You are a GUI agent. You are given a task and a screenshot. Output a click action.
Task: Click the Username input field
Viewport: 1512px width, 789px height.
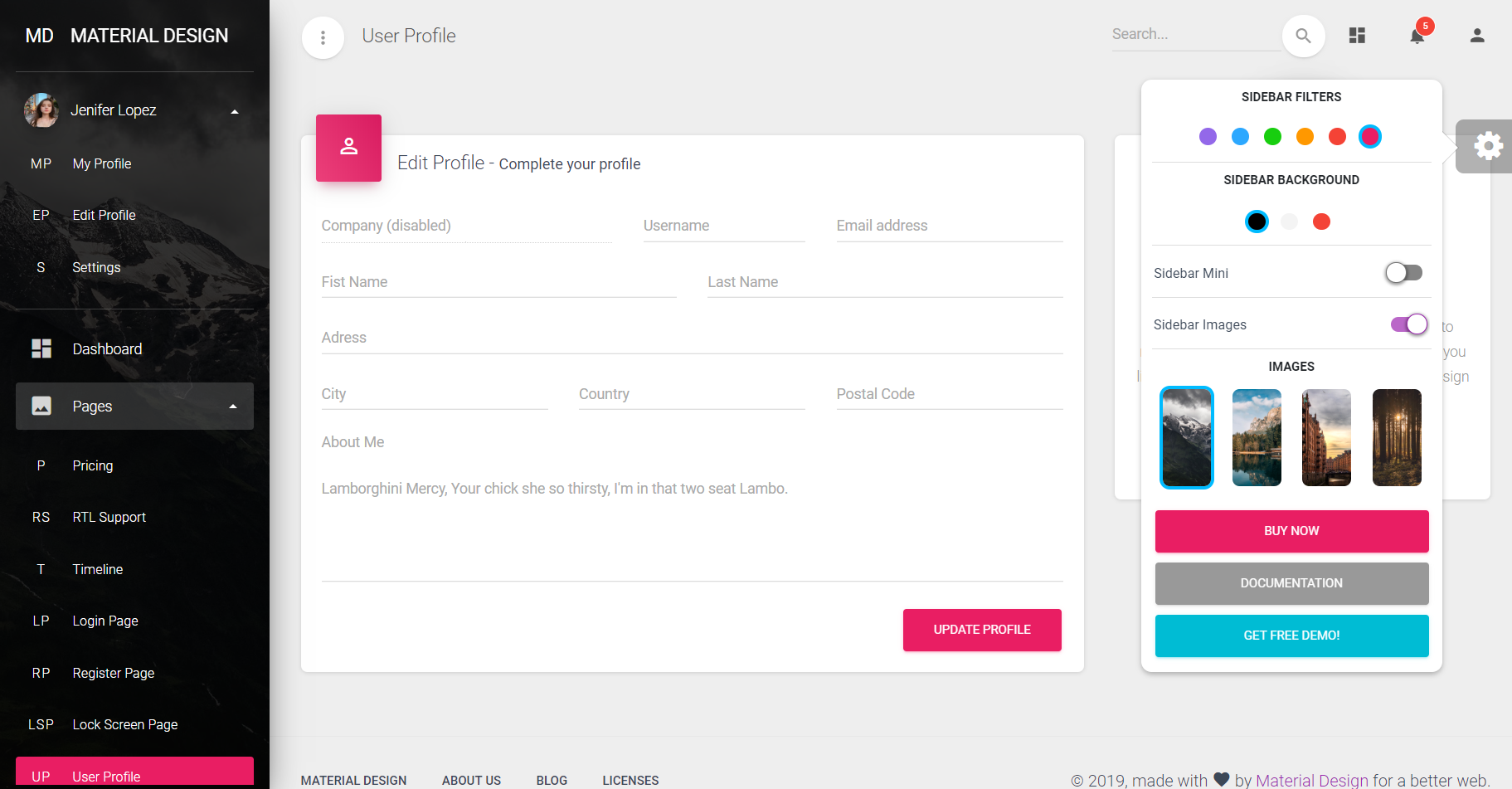[x=723, y=226]
